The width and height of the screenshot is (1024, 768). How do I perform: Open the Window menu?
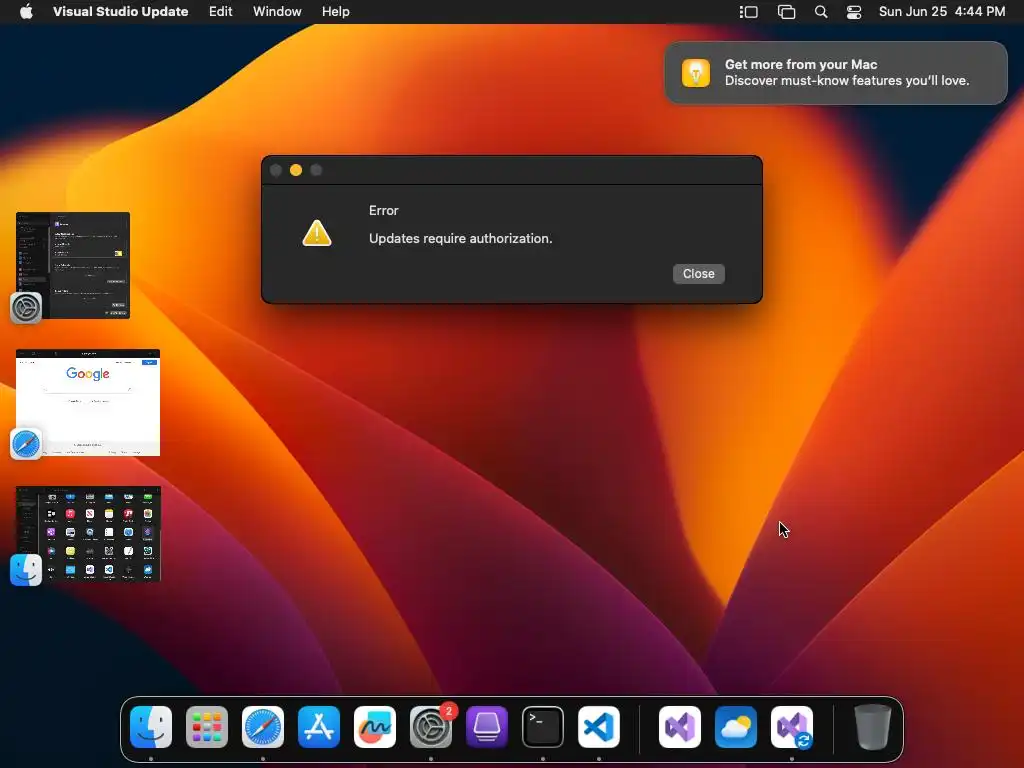click(277, 11)
